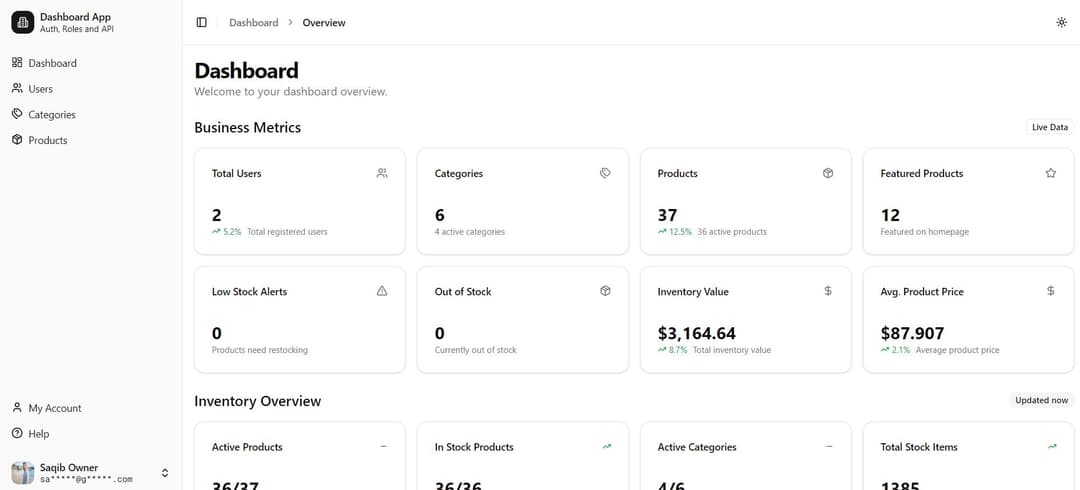Viewport: 1080px width, 490px height.
Task: Click the Dashboard grid icon in sidebar
Action: pyautogui.click(x=17, y=63)
